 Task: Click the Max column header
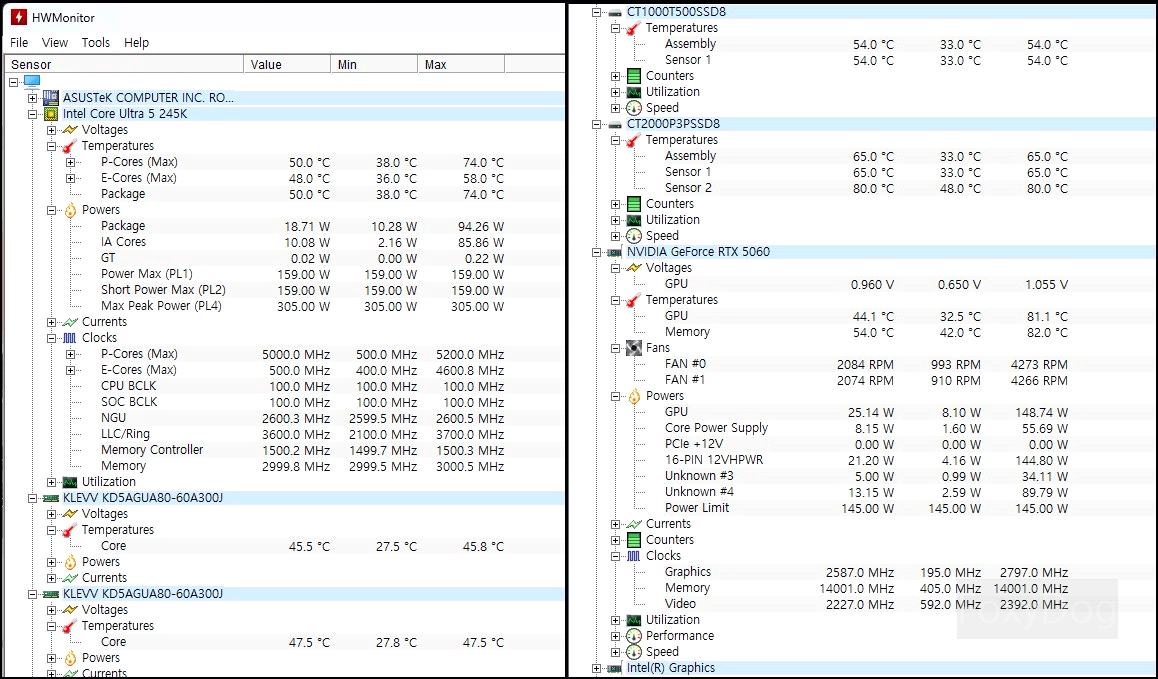[462, 64]
